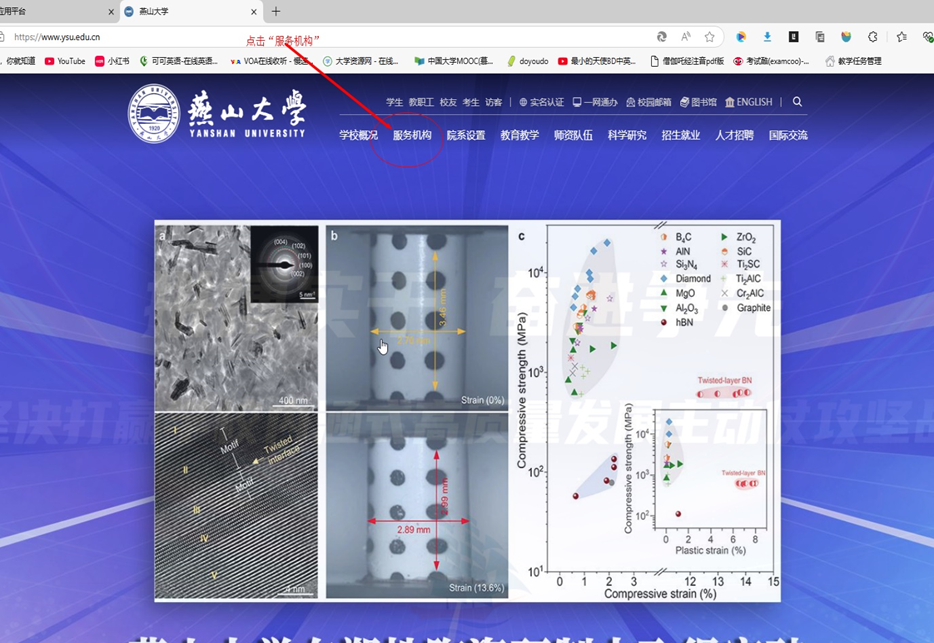This screenshot has width=934, height=643.
Task: Open the 实名认证 link
Action: (x=541, y=102)
